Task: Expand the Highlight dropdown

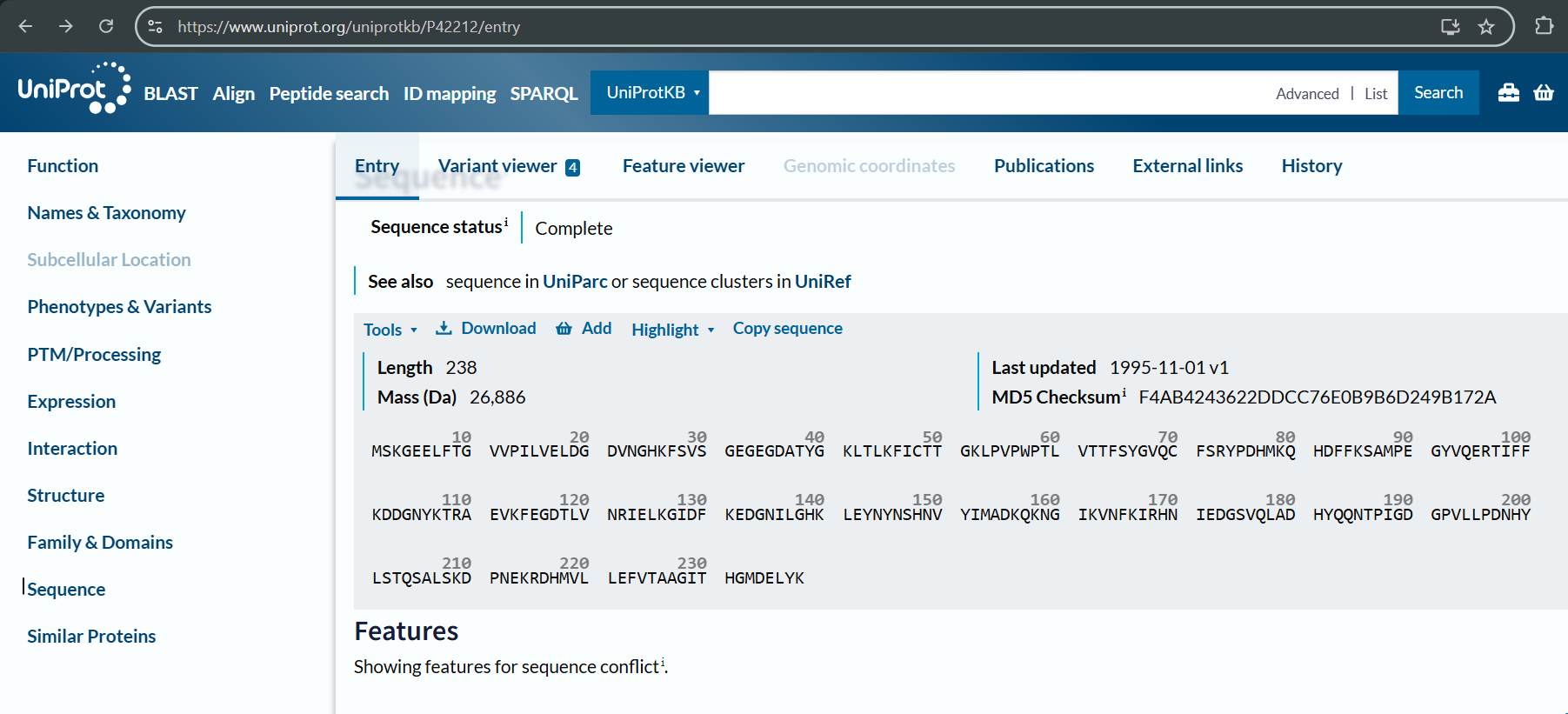Action: point(672,330)
